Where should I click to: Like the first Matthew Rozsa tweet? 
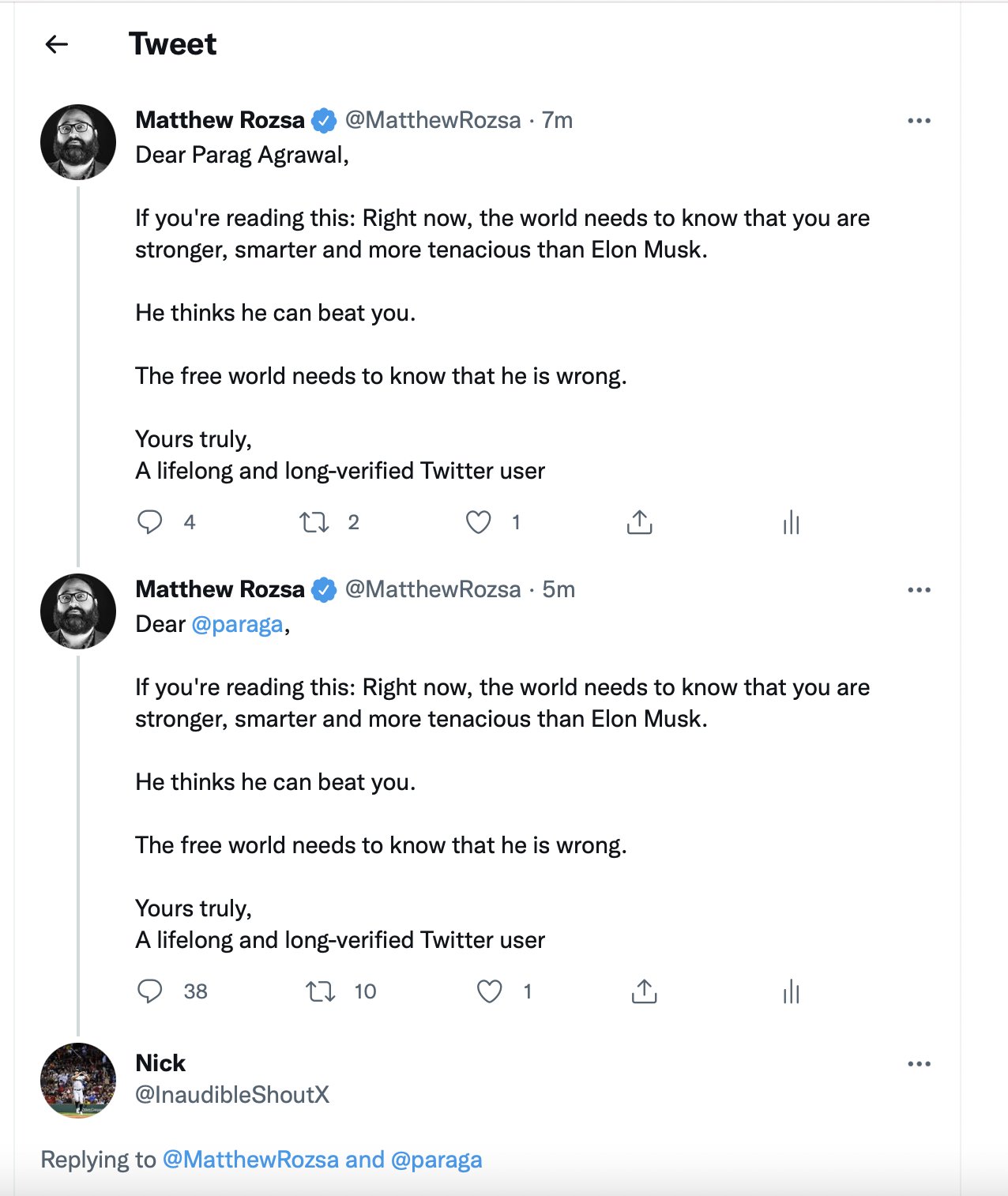tap(479, 522)
